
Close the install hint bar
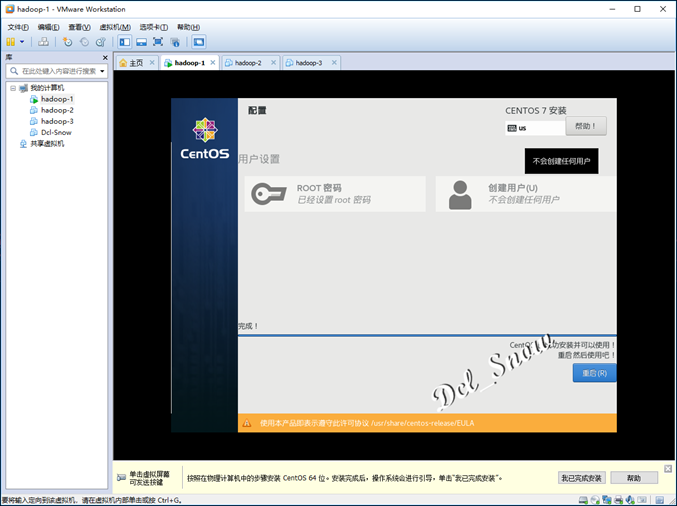668,468
